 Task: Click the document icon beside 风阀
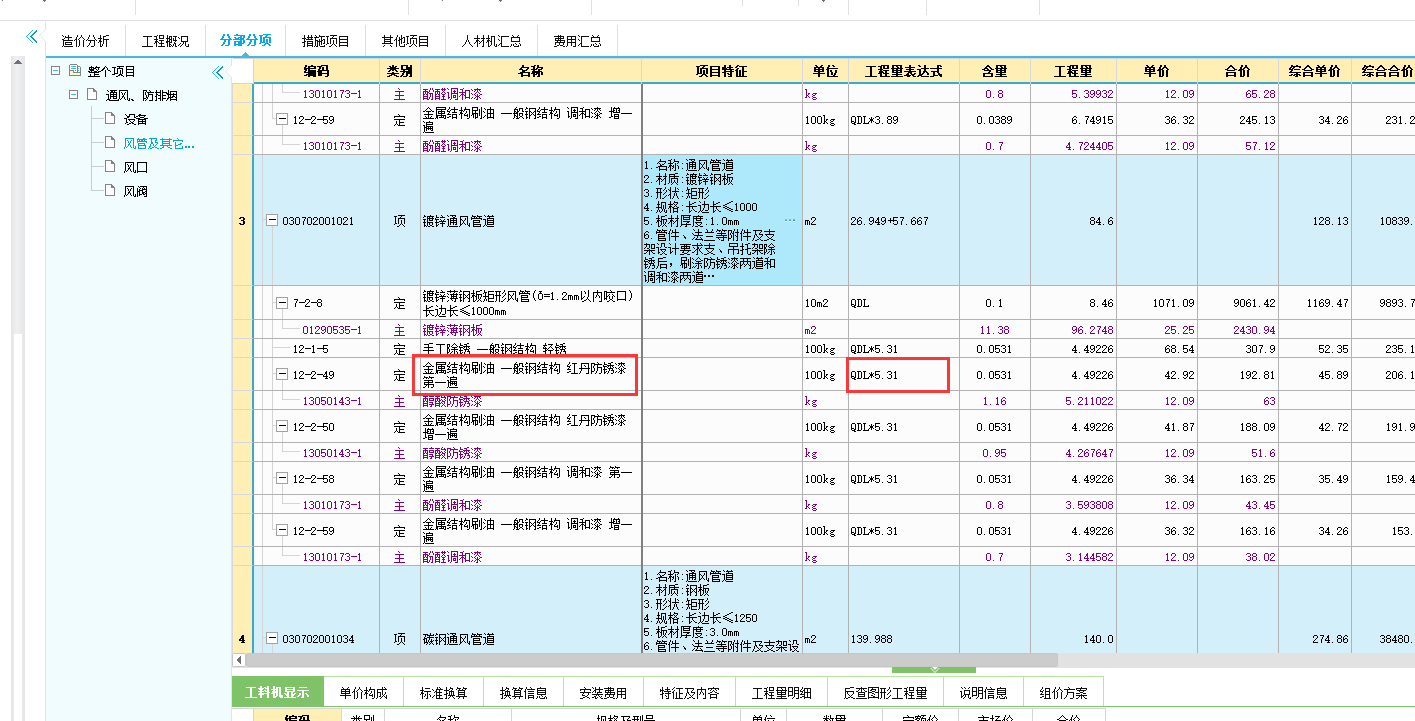pos(110,191)
